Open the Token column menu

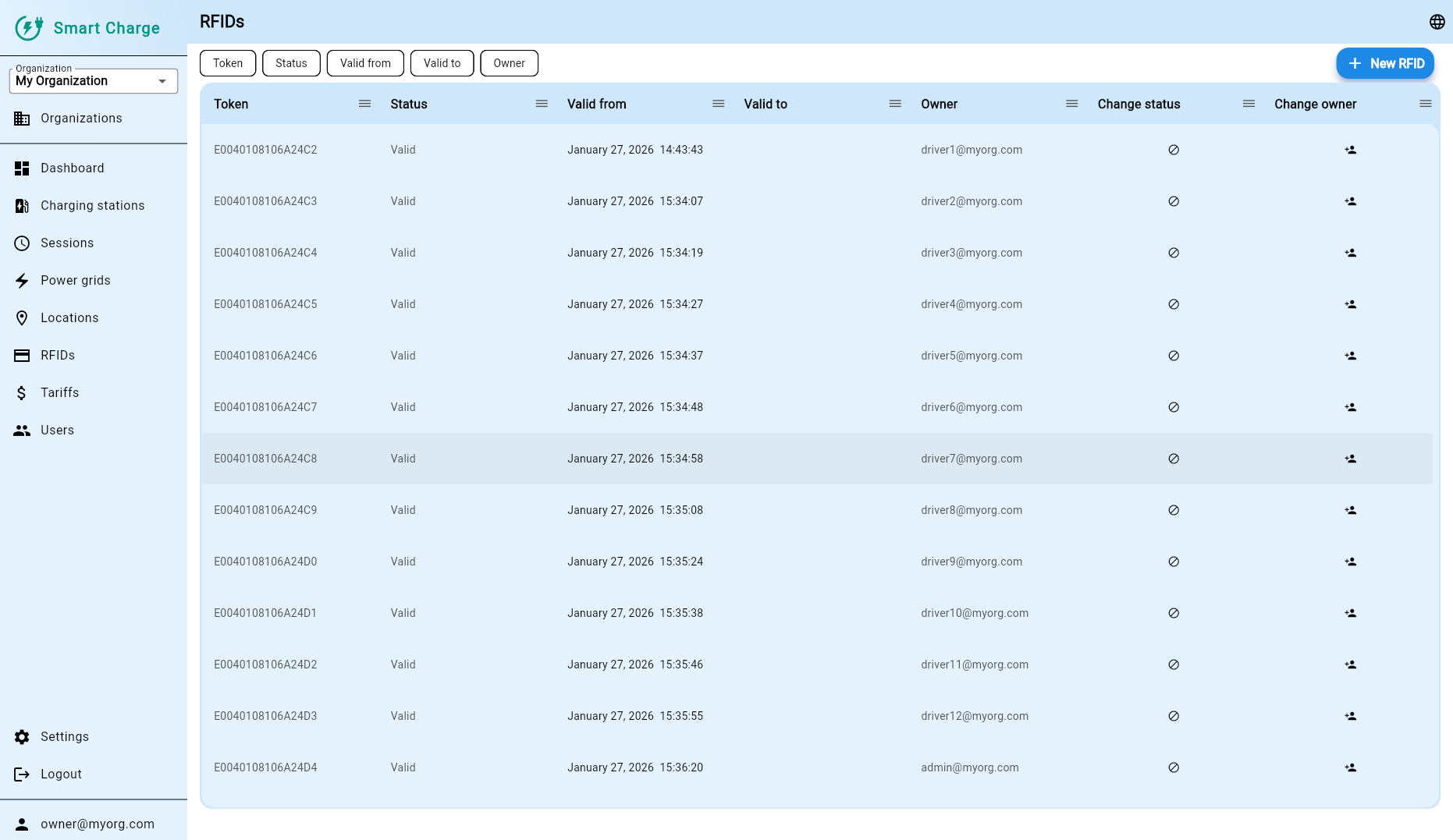pos(364,103)
